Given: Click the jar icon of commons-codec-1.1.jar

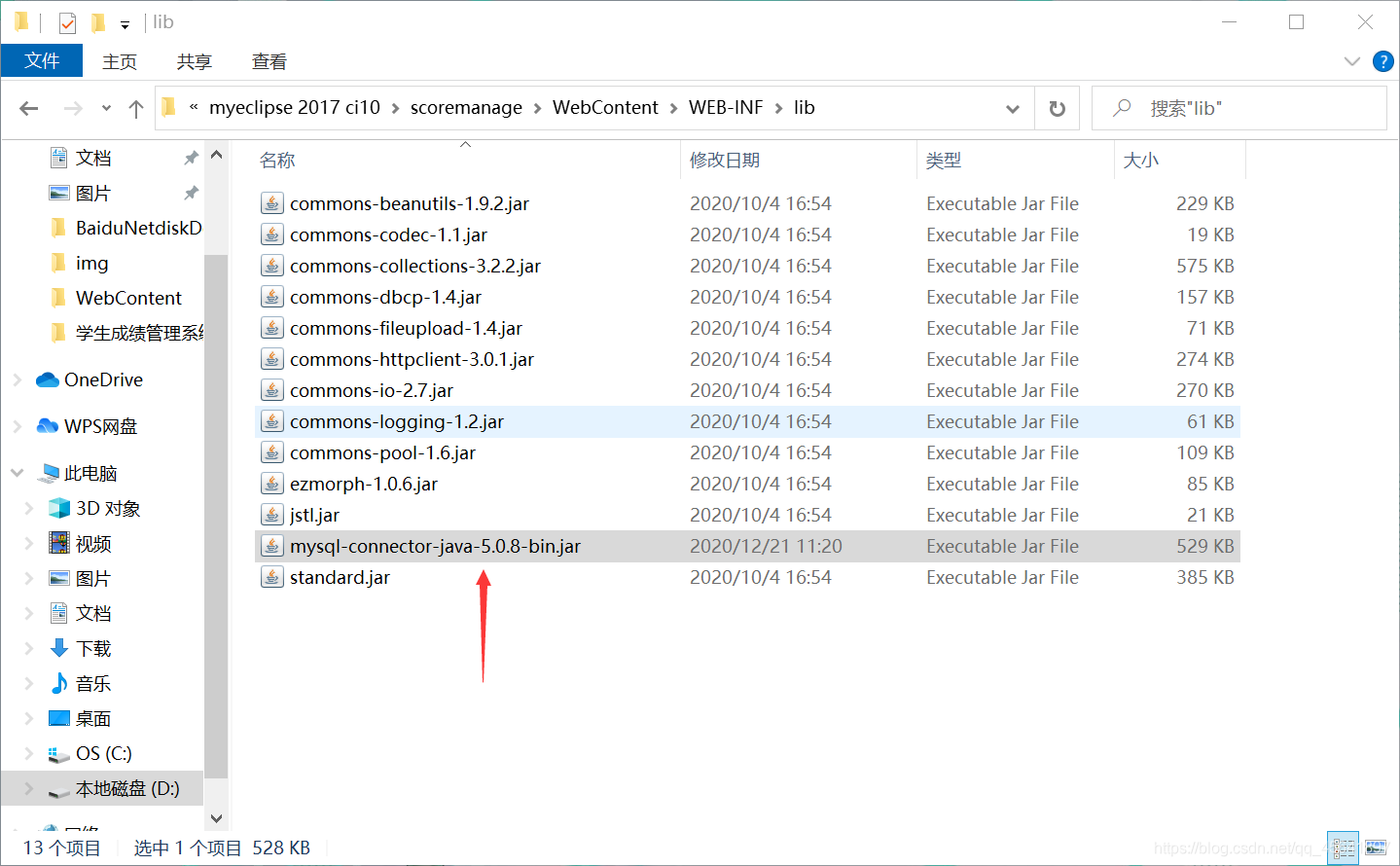Looking at the screenshot, I should (x=272, y=235).
